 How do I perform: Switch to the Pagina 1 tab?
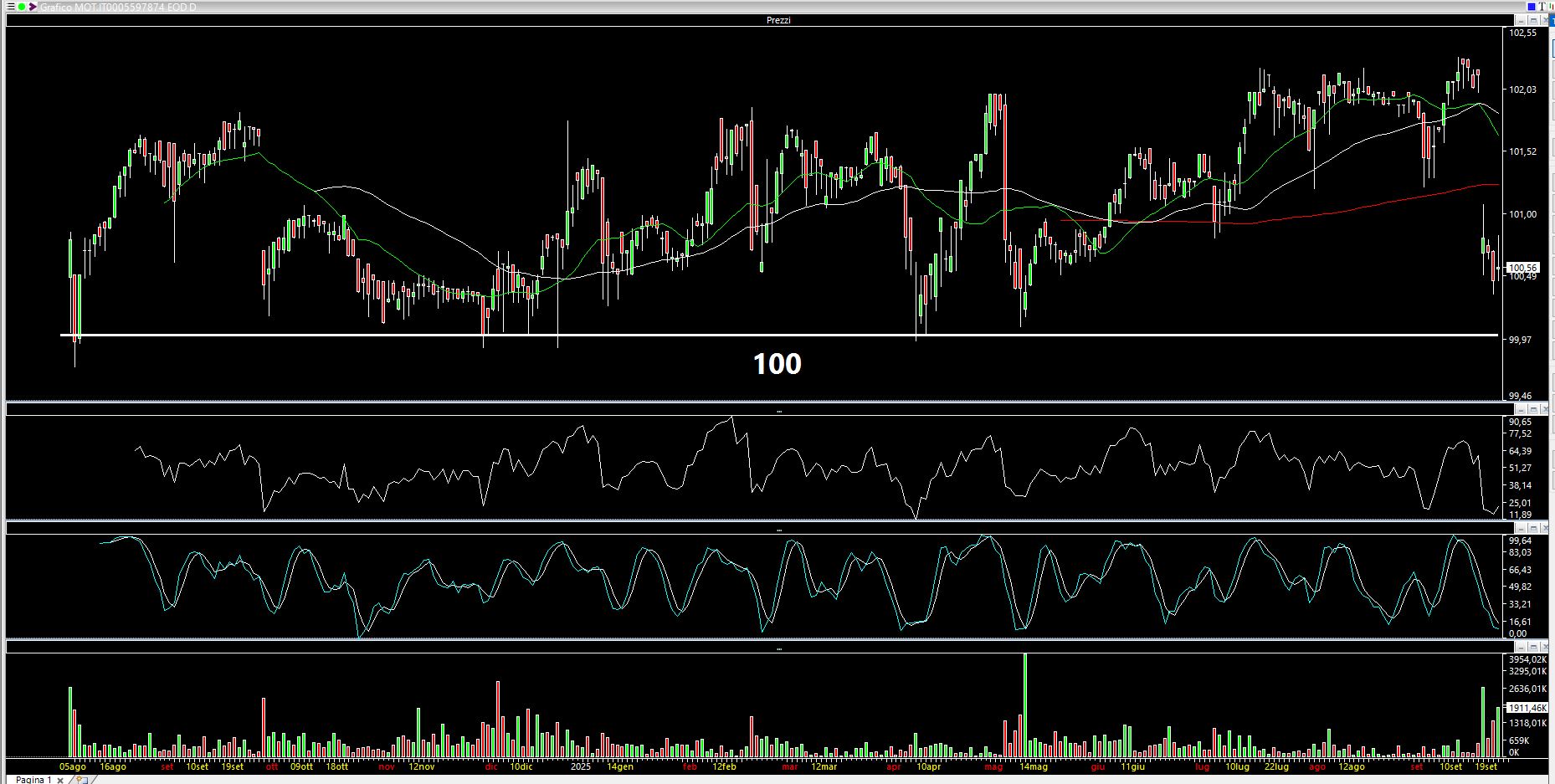coord(33,780)
